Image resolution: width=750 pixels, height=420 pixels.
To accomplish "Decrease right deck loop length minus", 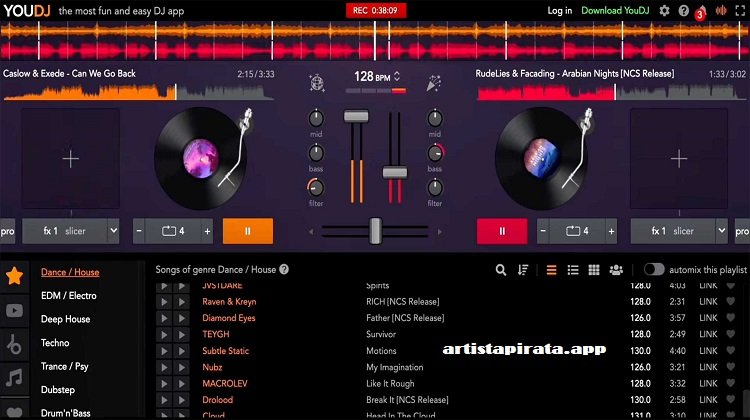I will 543,231.
